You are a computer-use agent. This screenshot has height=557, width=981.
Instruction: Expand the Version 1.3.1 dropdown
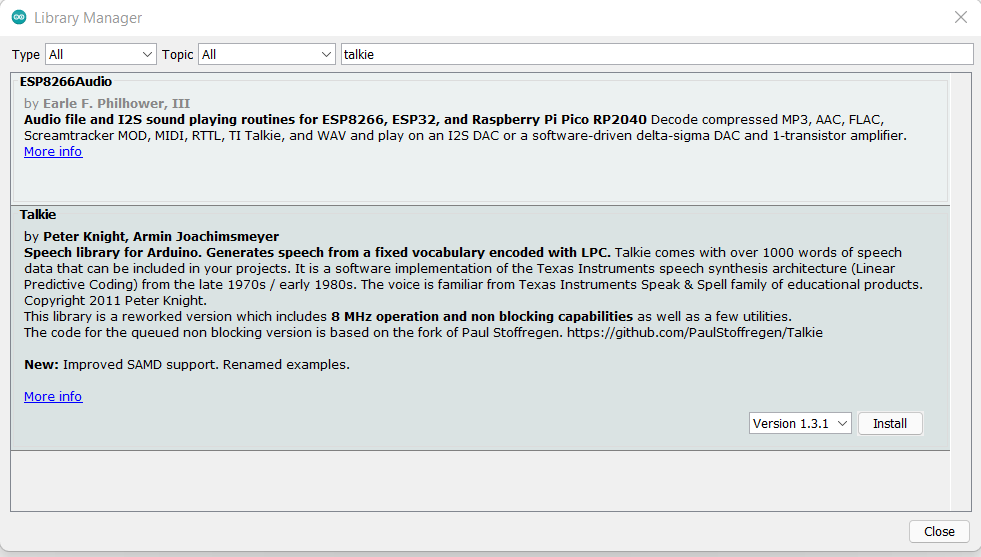[x=800, y=424]
